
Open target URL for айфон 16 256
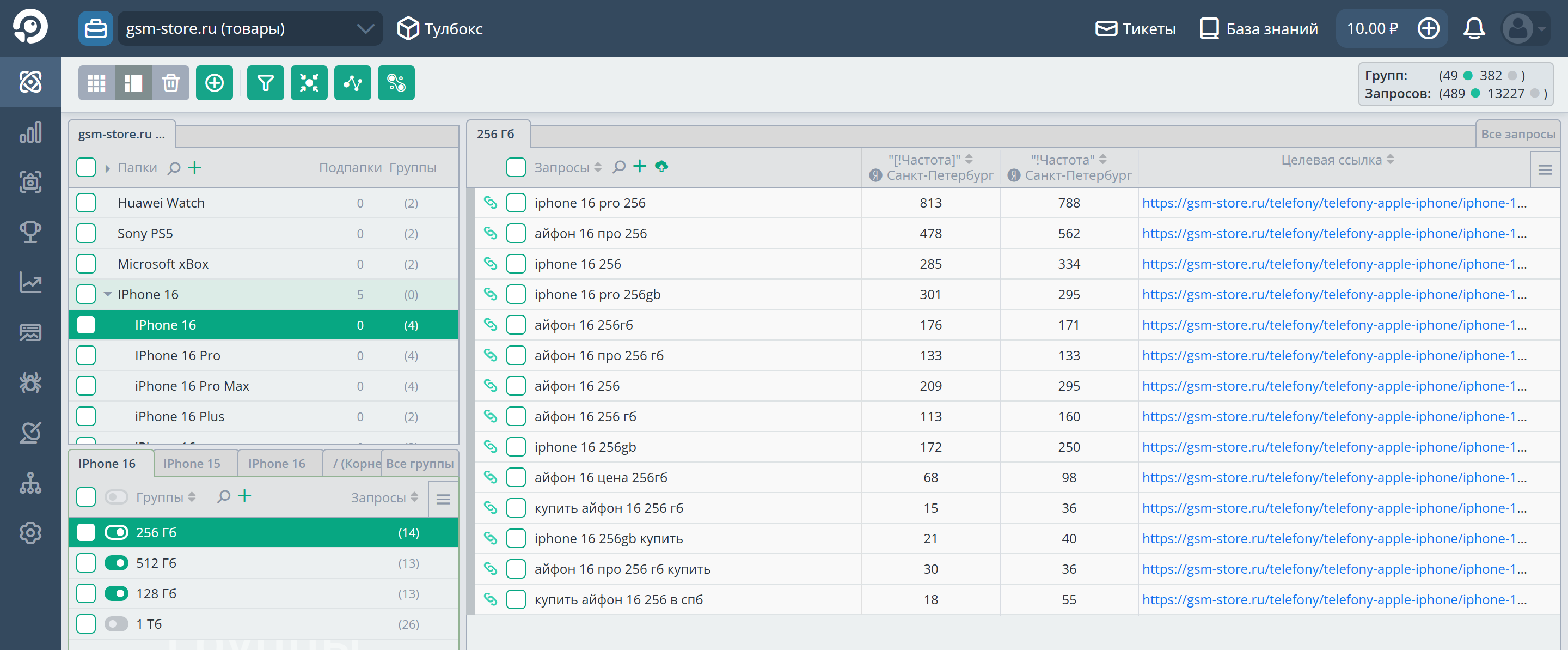click(1334, 386)
